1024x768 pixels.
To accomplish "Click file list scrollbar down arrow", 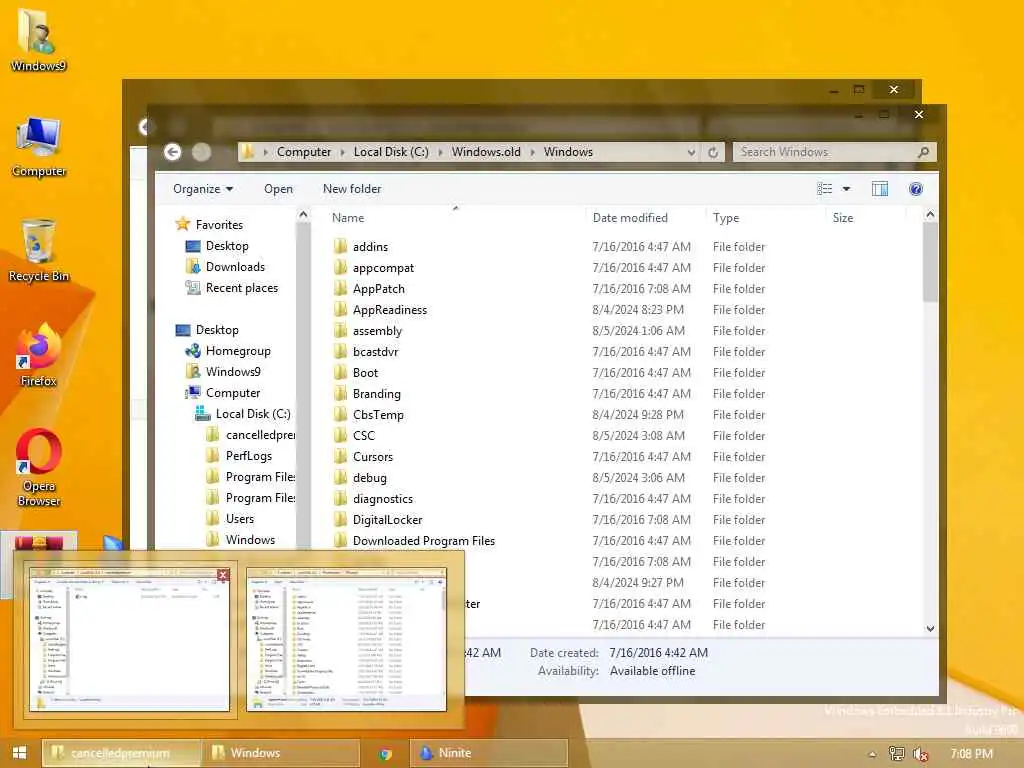I will point(930,628).
